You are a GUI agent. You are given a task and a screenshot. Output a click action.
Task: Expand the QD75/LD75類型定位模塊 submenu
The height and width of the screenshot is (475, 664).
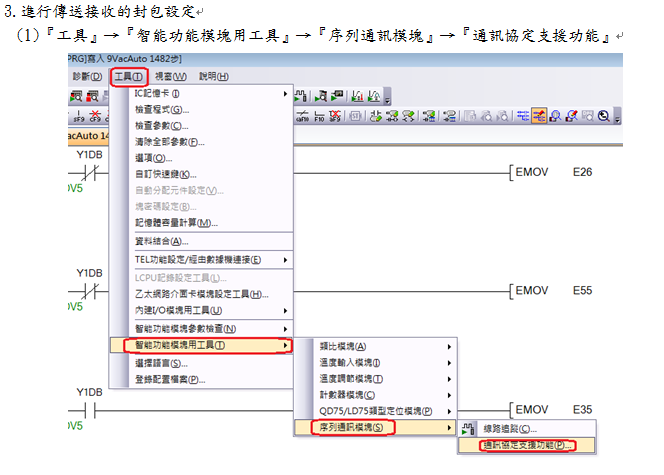[x=375, y=411]
